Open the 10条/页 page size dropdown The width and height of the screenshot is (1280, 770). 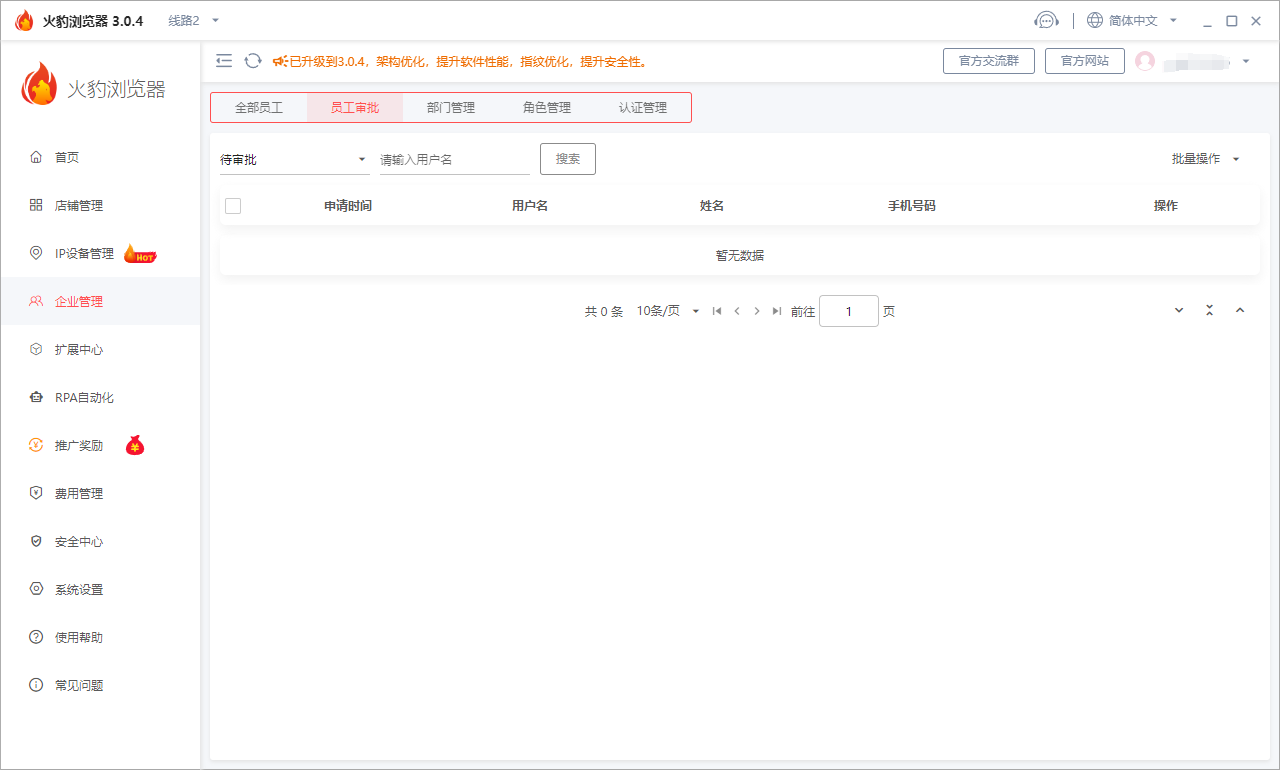click(666, 311)
